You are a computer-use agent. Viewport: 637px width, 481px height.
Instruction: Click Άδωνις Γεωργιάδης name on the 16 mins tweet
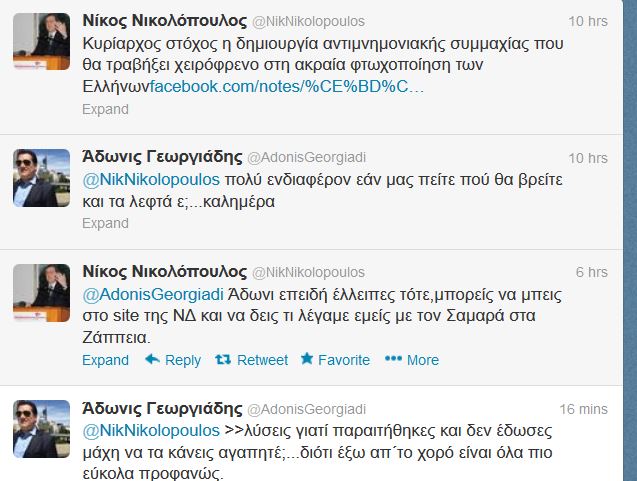160,408
